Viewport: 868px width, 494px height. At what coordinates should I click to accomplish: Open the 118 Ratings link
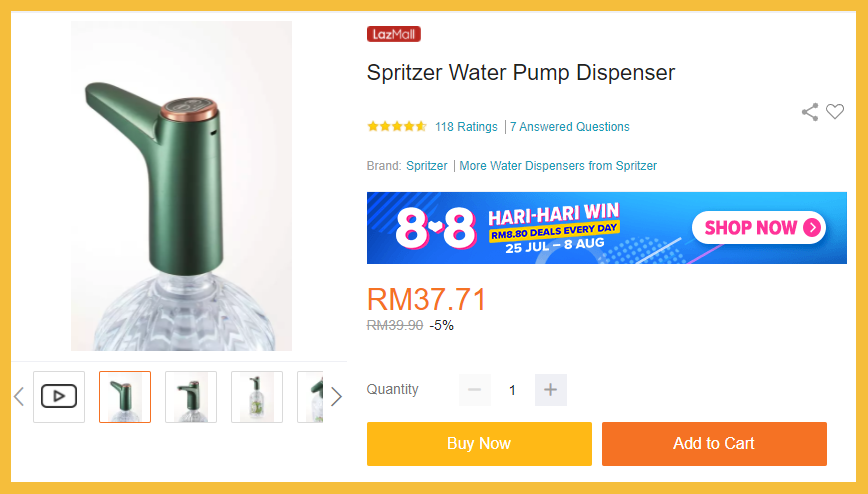pyautogui.click(x=466, y=127)
